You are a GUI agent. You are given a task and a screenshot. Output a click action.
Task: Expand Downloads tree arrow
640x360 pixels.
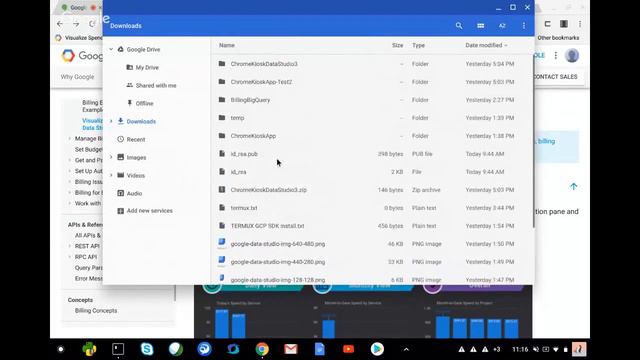[x=111, y=121]
